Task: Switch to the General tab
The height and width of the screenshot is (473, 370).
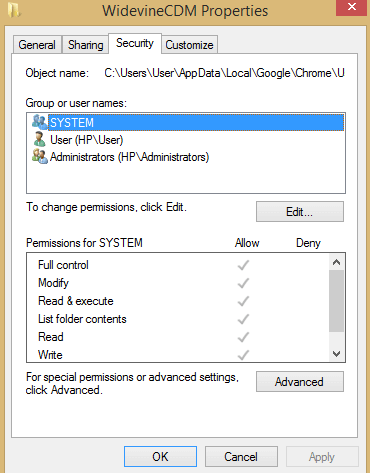Action: tap(37, 45)
